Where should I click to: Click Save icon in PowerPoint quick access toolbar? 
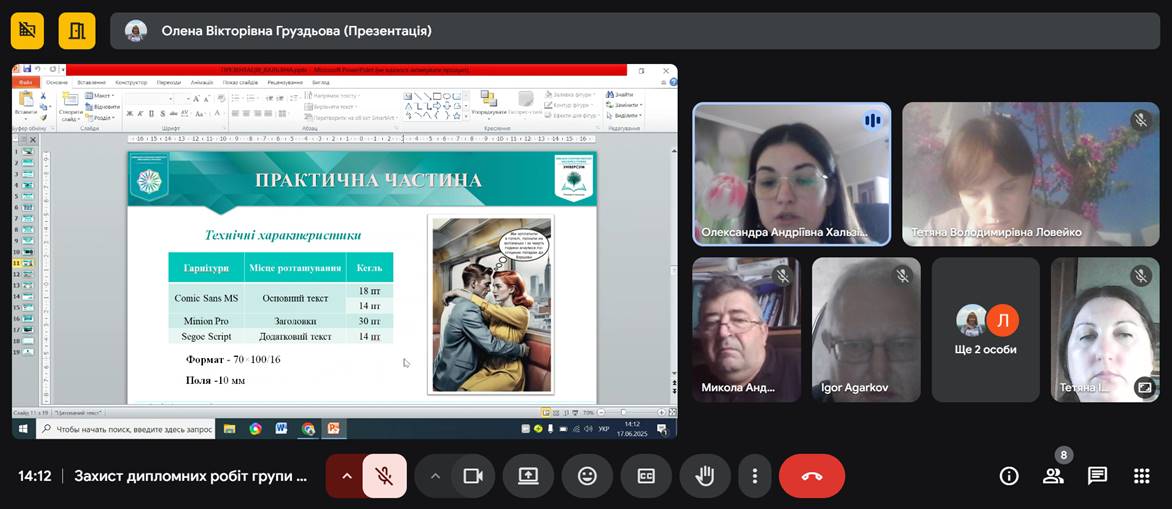pyautogui.click(x=28, y=70)
